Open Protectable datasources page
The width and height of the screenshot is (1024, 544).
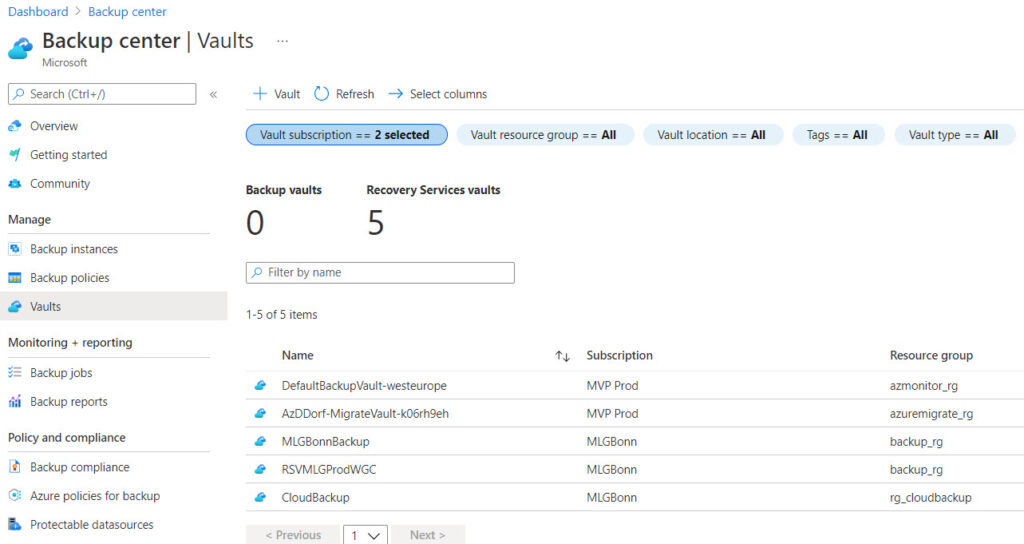click(91, 524)
